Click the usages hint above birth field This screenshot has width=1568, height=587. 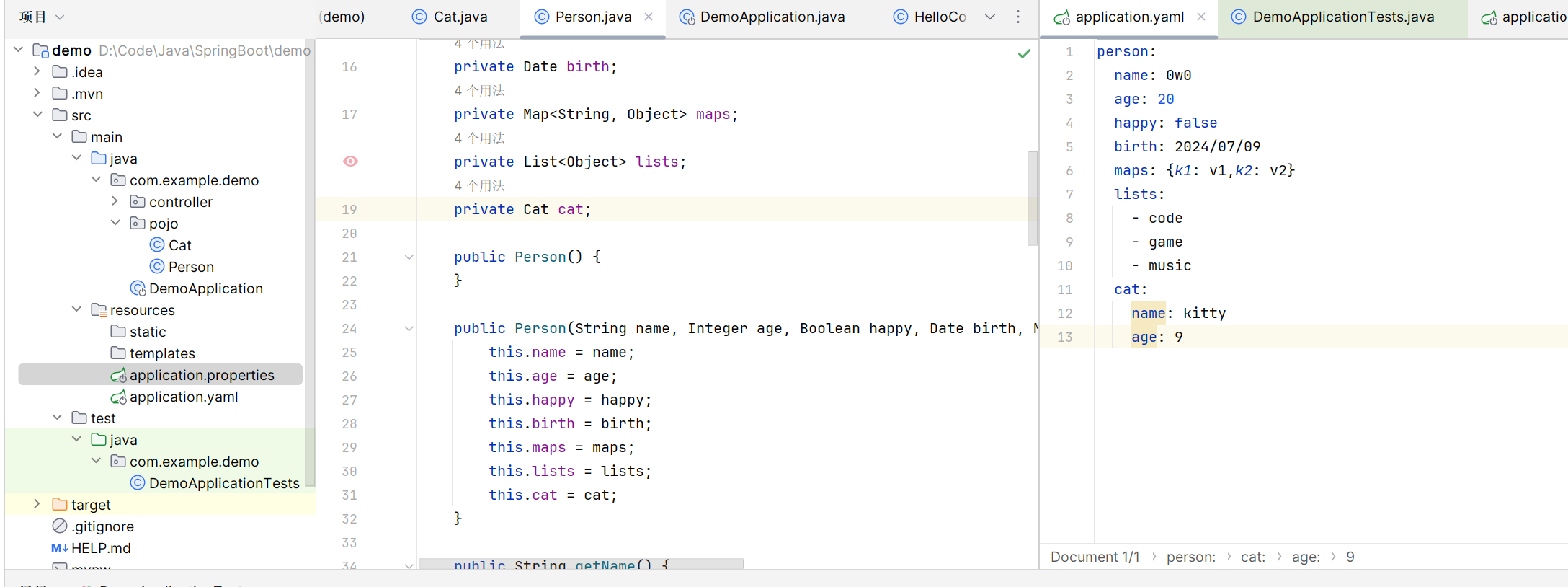(x=479, y=45)
